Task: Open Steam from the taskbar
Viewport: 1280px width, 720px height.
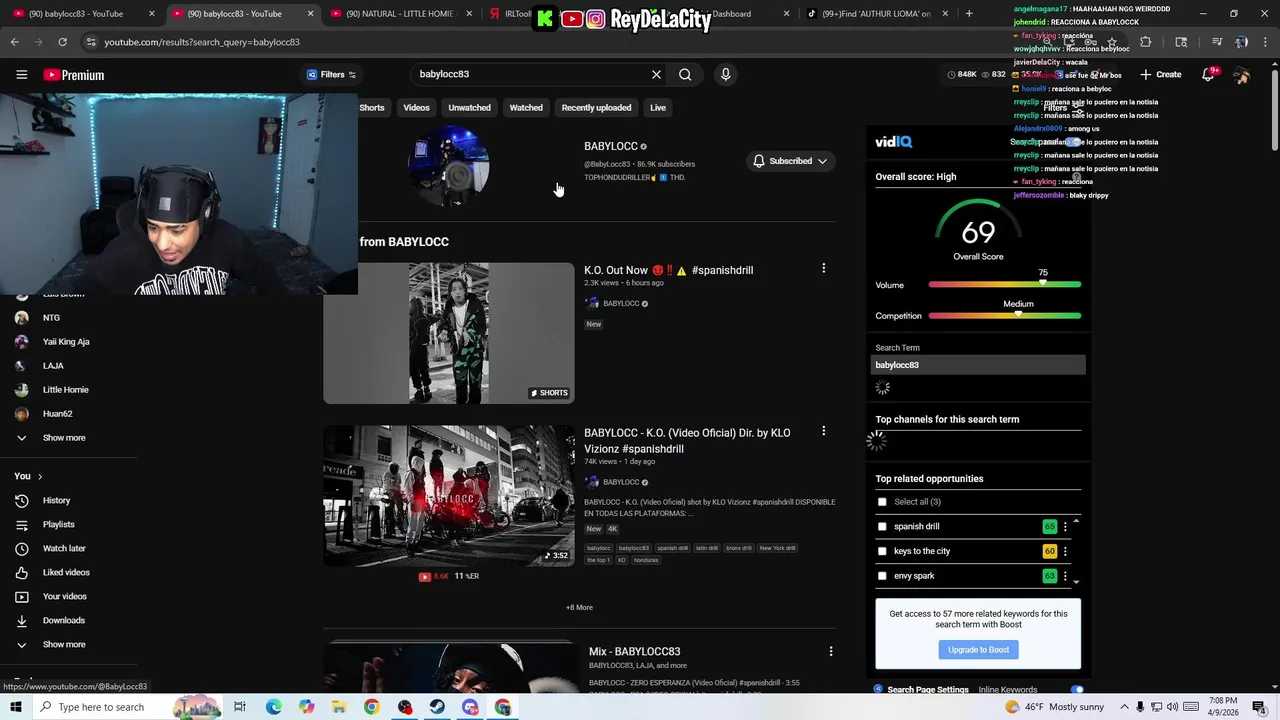Action: (437, 707)
